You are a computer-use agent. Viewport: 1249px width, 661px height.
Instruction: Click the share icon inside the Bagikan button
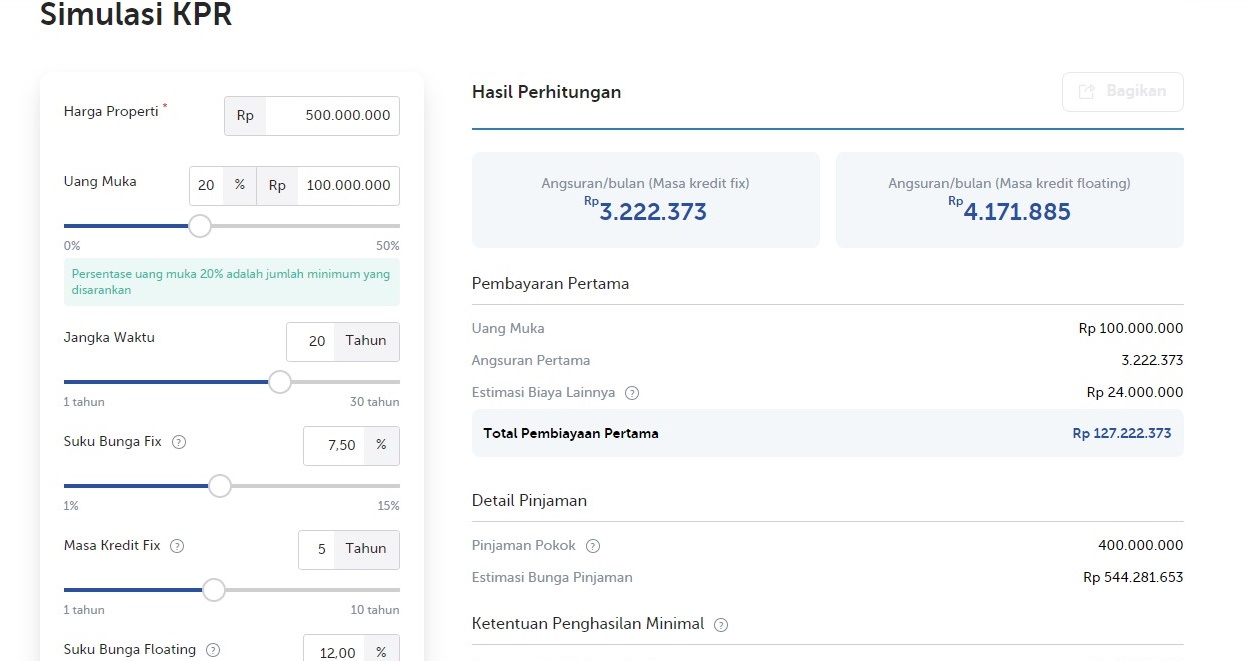tap(1086, 91)
